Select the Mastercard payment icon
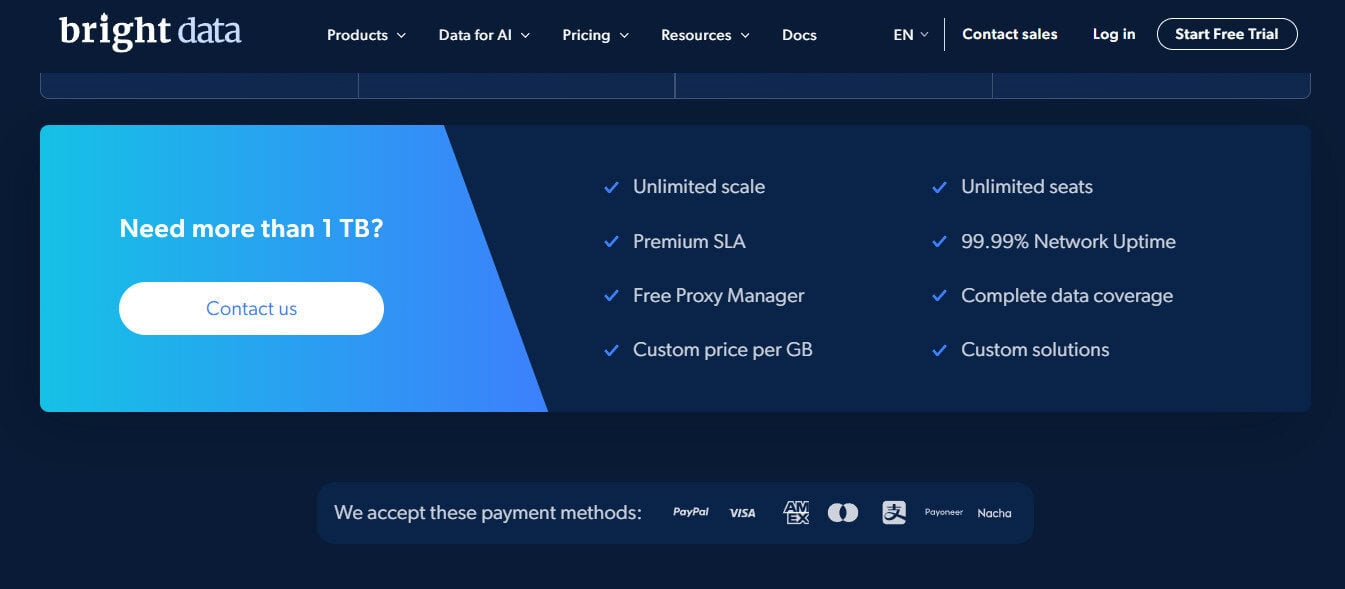 [843, 513]
